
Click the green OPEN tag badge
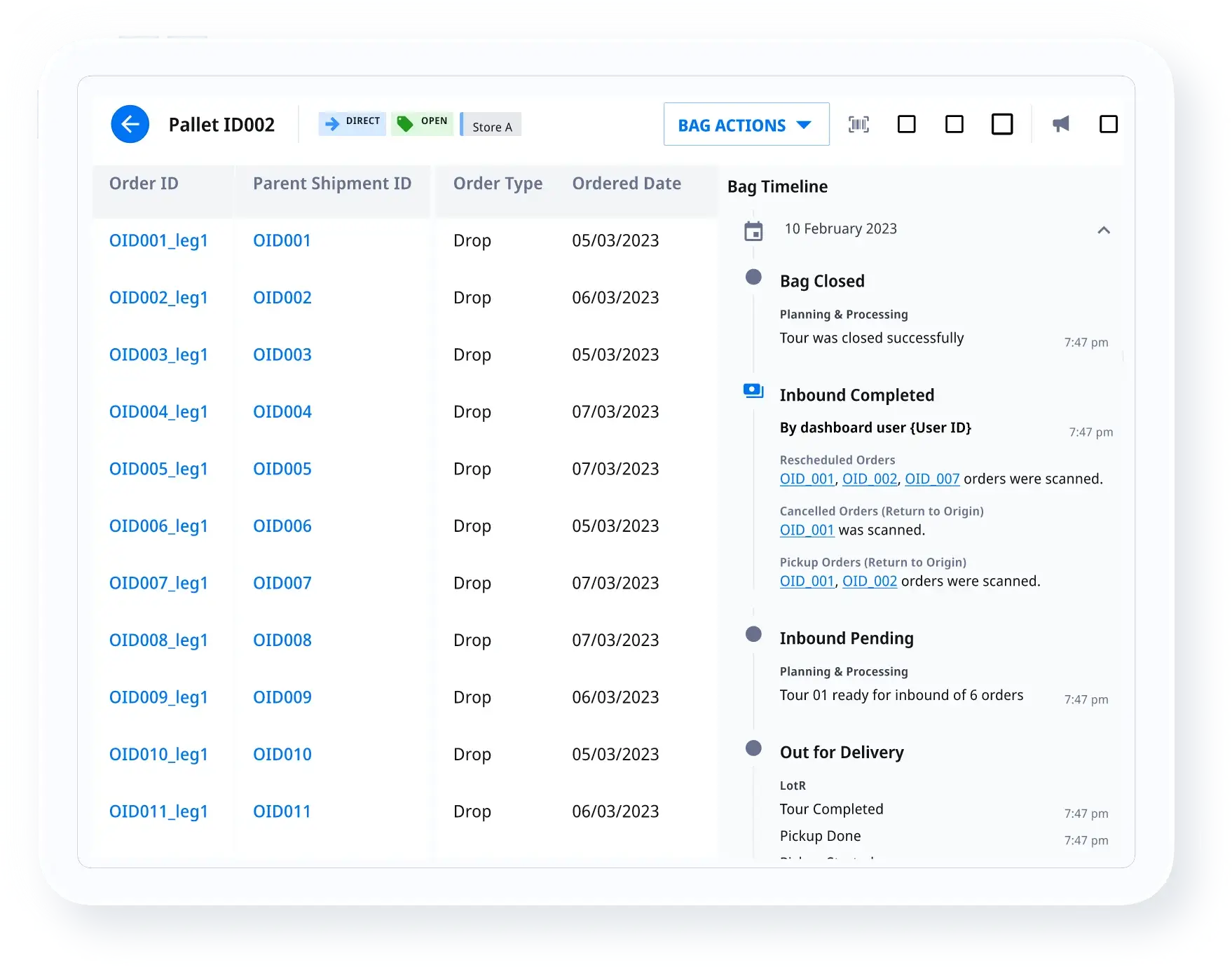click(421, 121)
